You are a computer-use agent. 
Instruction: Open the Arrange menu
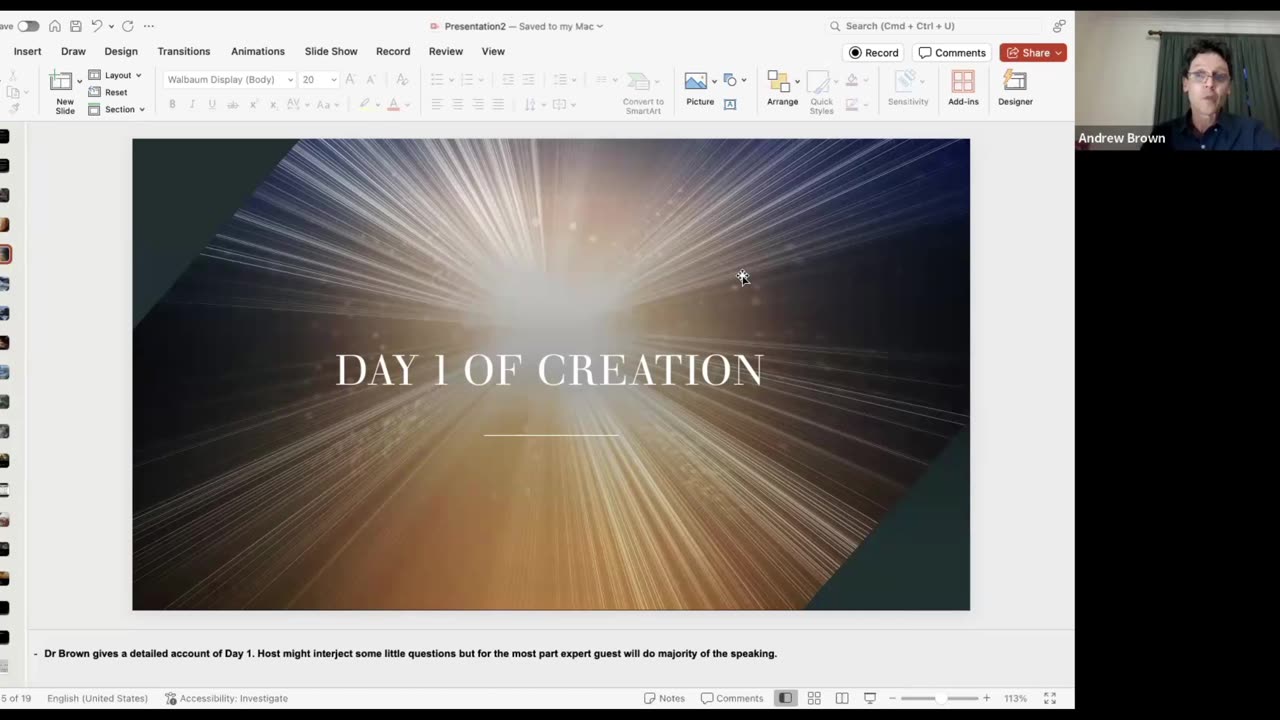pos(782,88)
